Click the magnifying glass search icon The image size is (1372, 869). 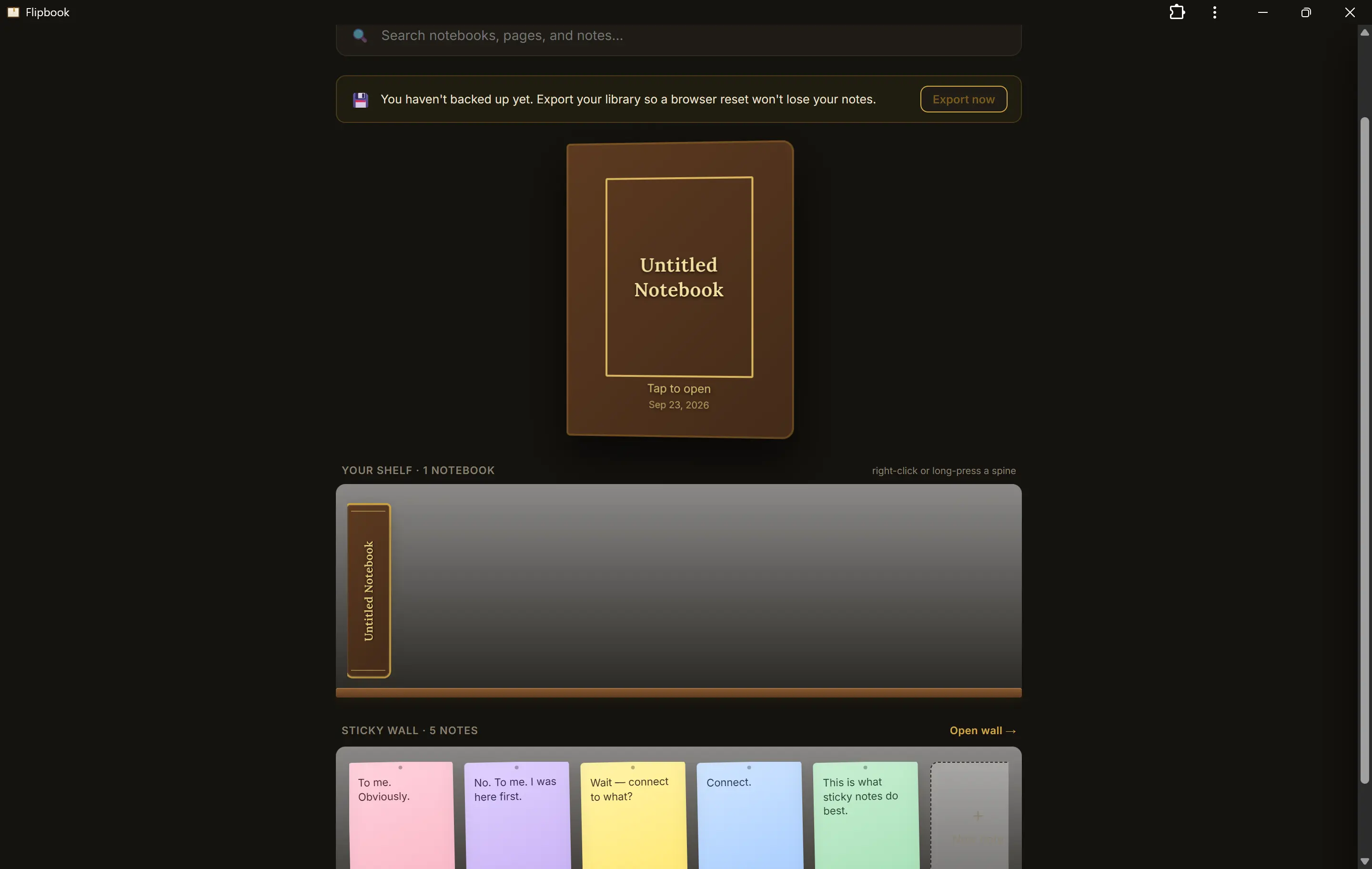click(360, 35)
